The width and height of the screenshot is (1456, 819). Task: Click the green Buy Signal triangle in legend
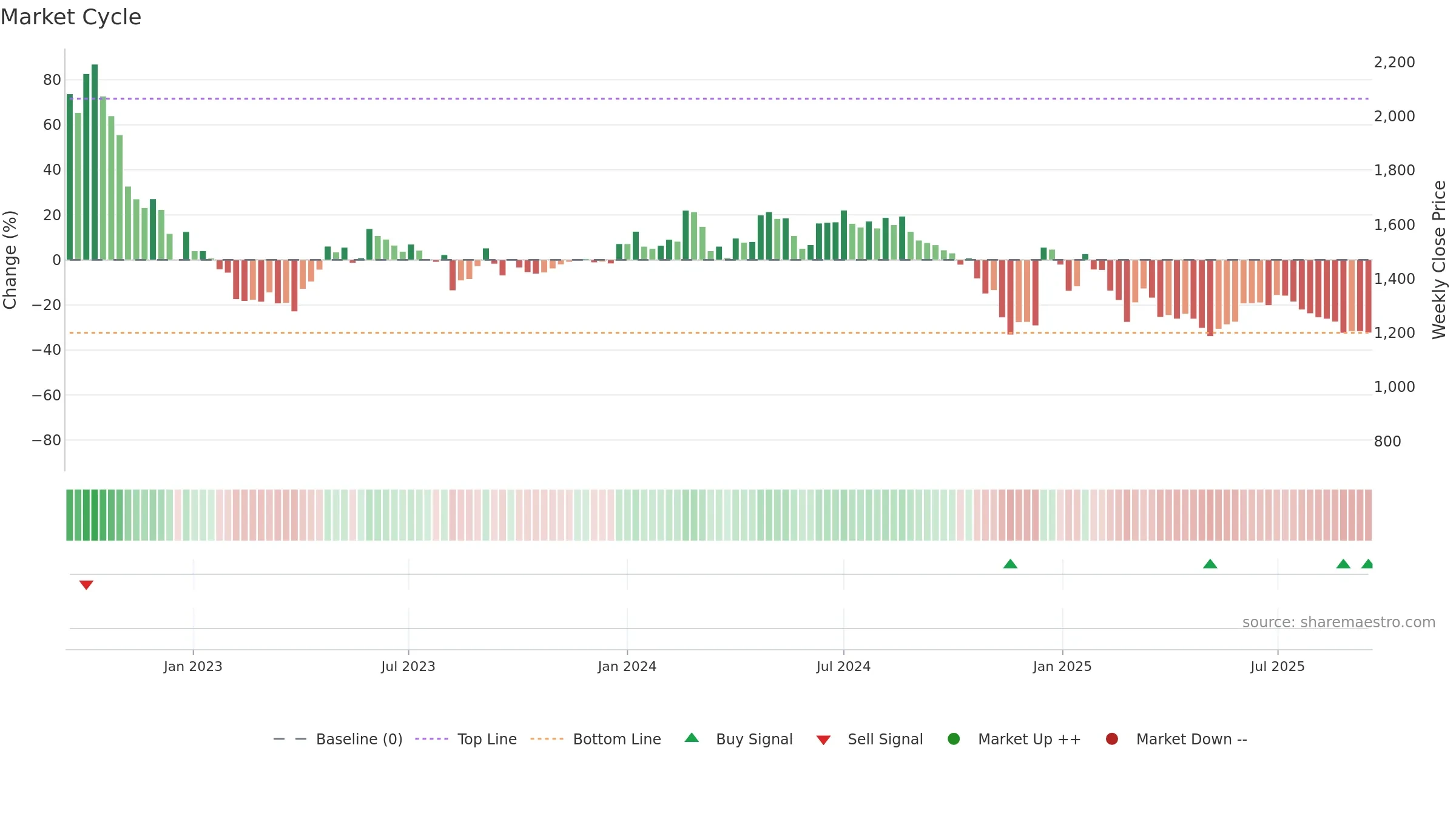coord(692,738)
